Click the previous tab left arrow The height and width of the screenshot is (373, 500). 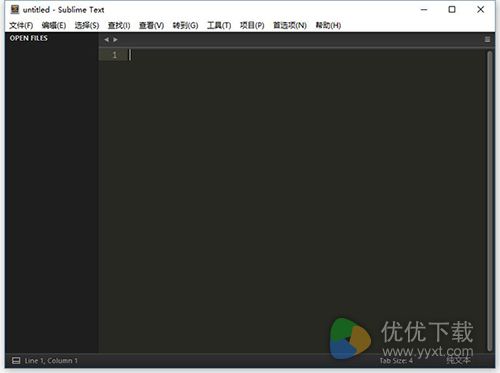(106, 40)
